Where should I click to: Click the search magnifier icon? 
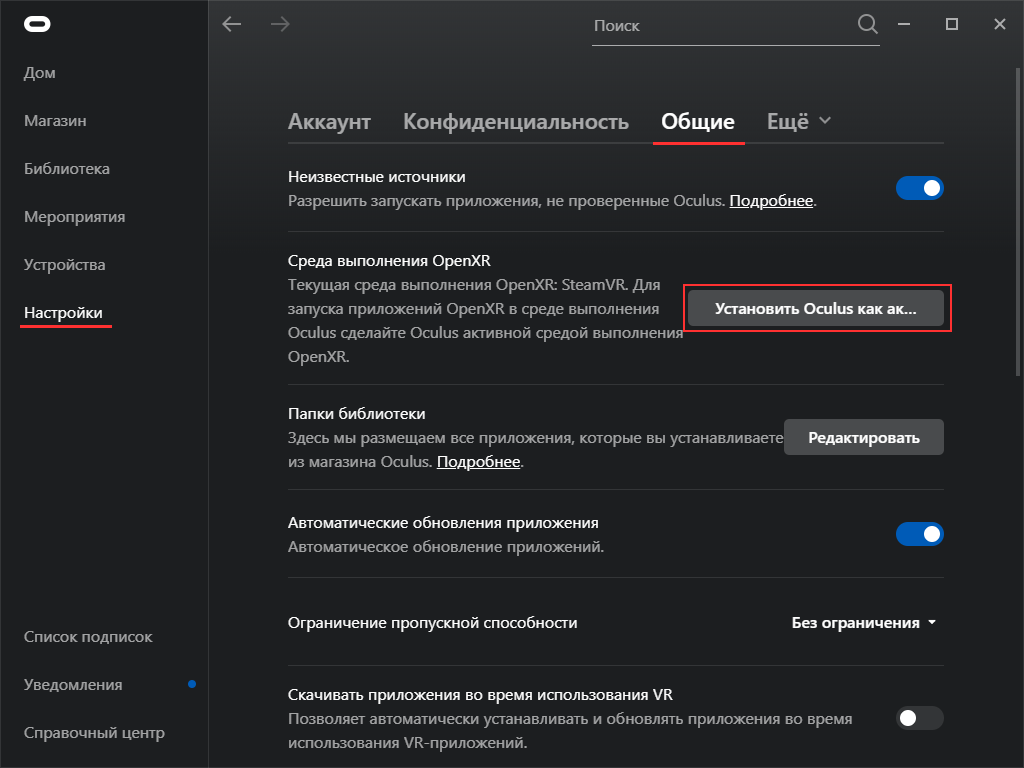tap(867, 24)
